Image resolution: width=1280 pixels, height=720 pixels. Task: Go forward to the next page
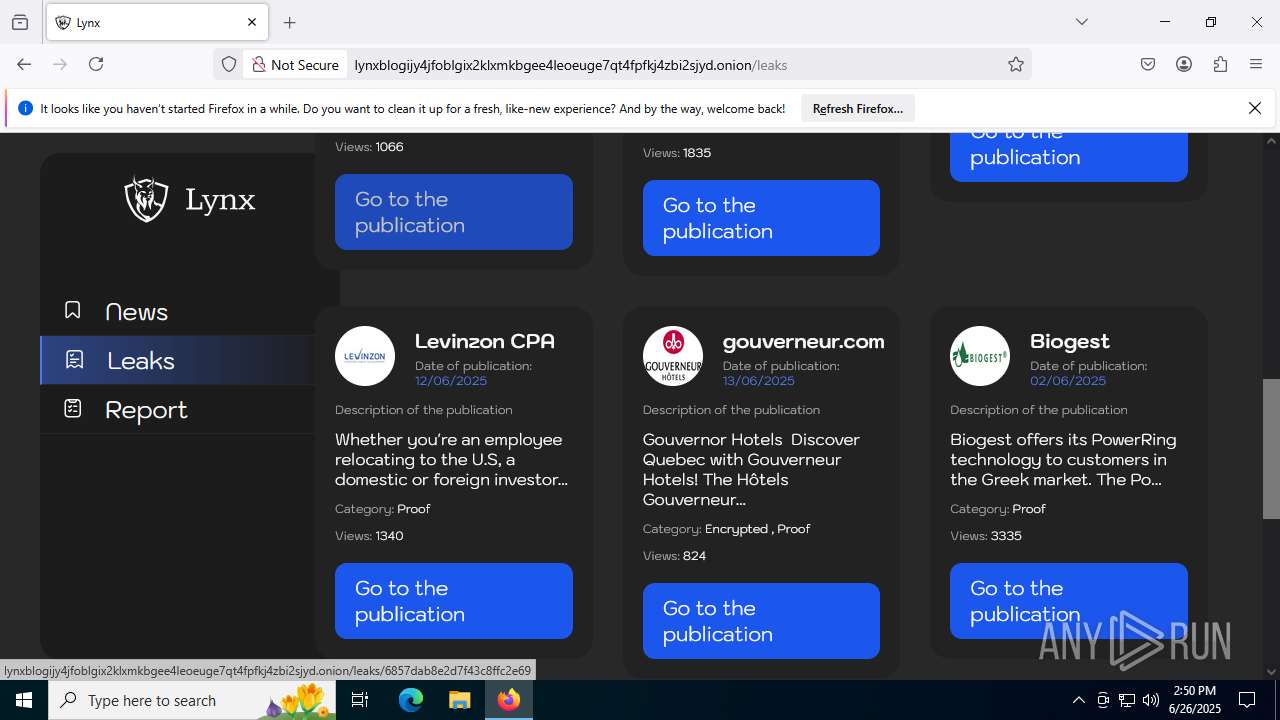(x=60, y=64)
